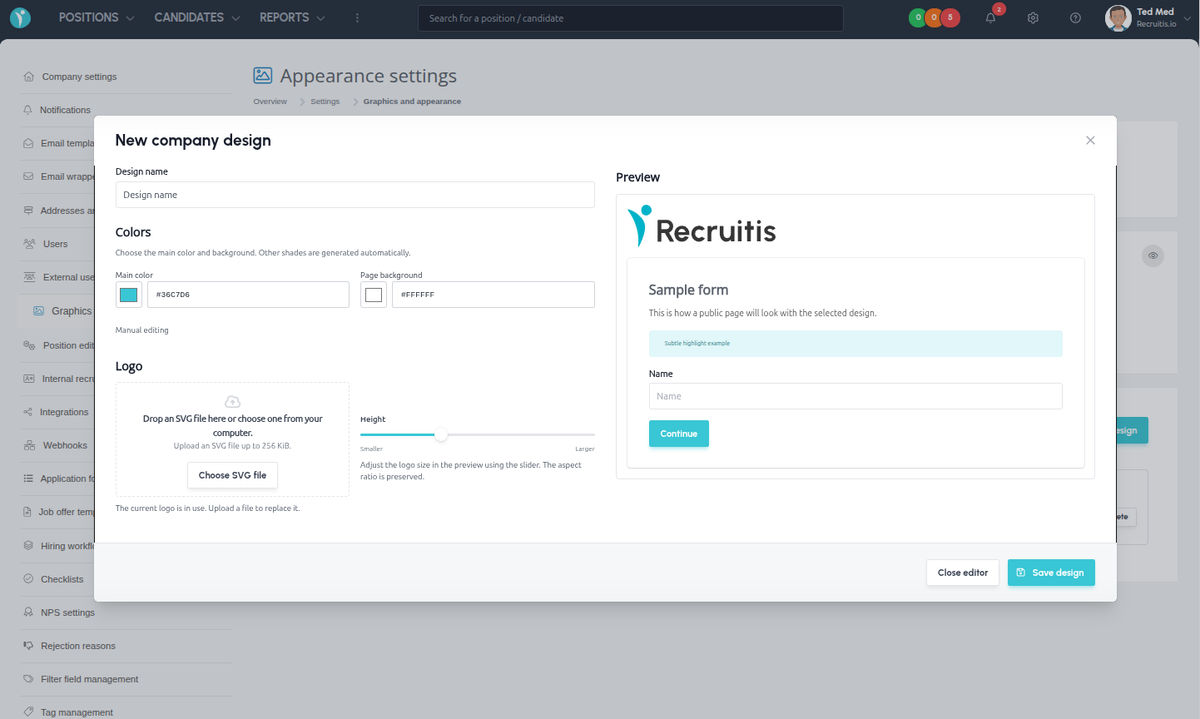
Task: Expand the REPORTS menu
Action: pos(292,18)
